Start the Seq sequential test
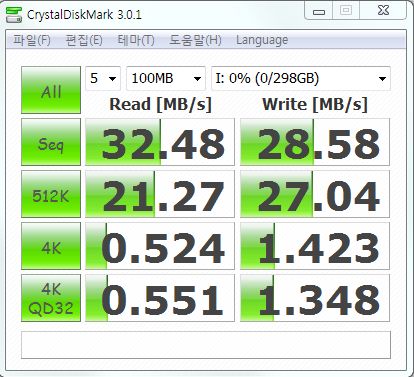414x377 pixels. (x=51, y=142)
